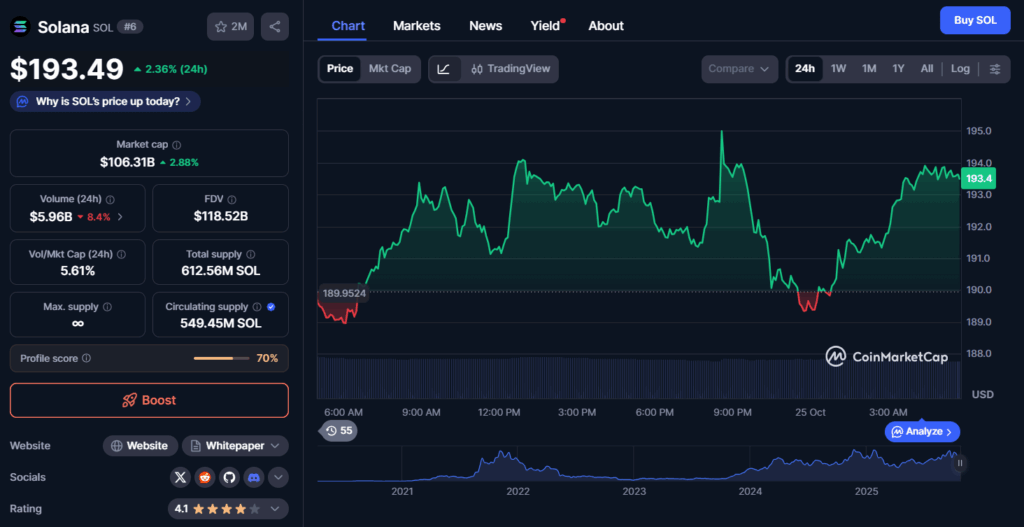Open Solana's X (Twitter) social link
The height and width of the screenshot is (527, 1024).
[x=180, y=478]
